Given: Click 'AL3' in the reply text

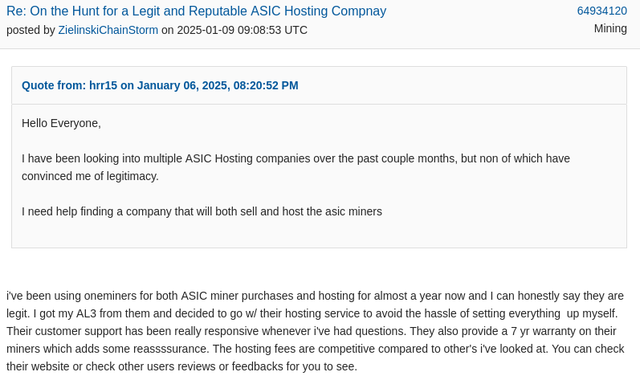Looking at the screenshot, I should tap(86, 314).
